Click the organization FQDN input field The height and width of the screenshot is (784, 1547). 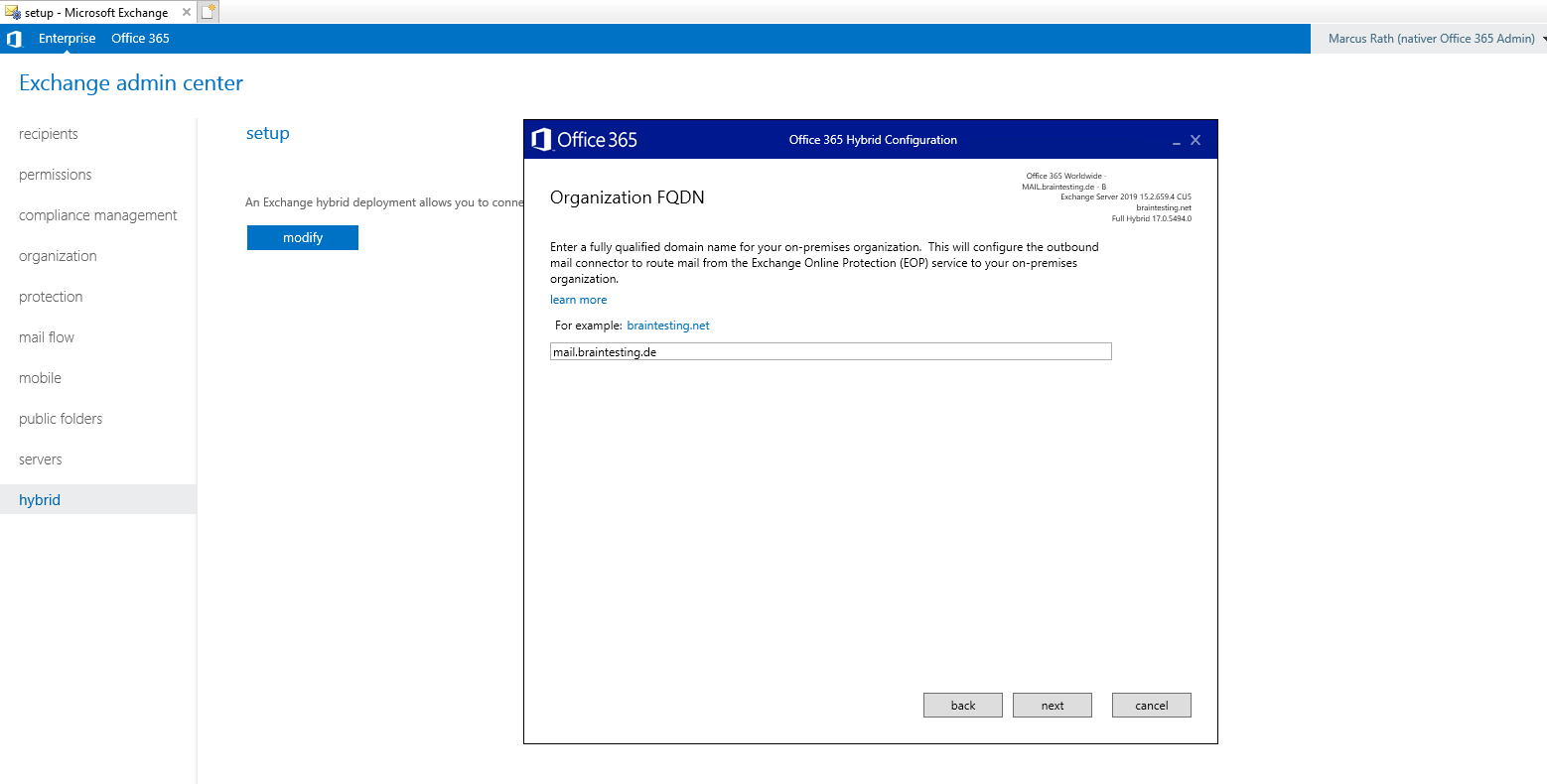click(x=831, y=351)
